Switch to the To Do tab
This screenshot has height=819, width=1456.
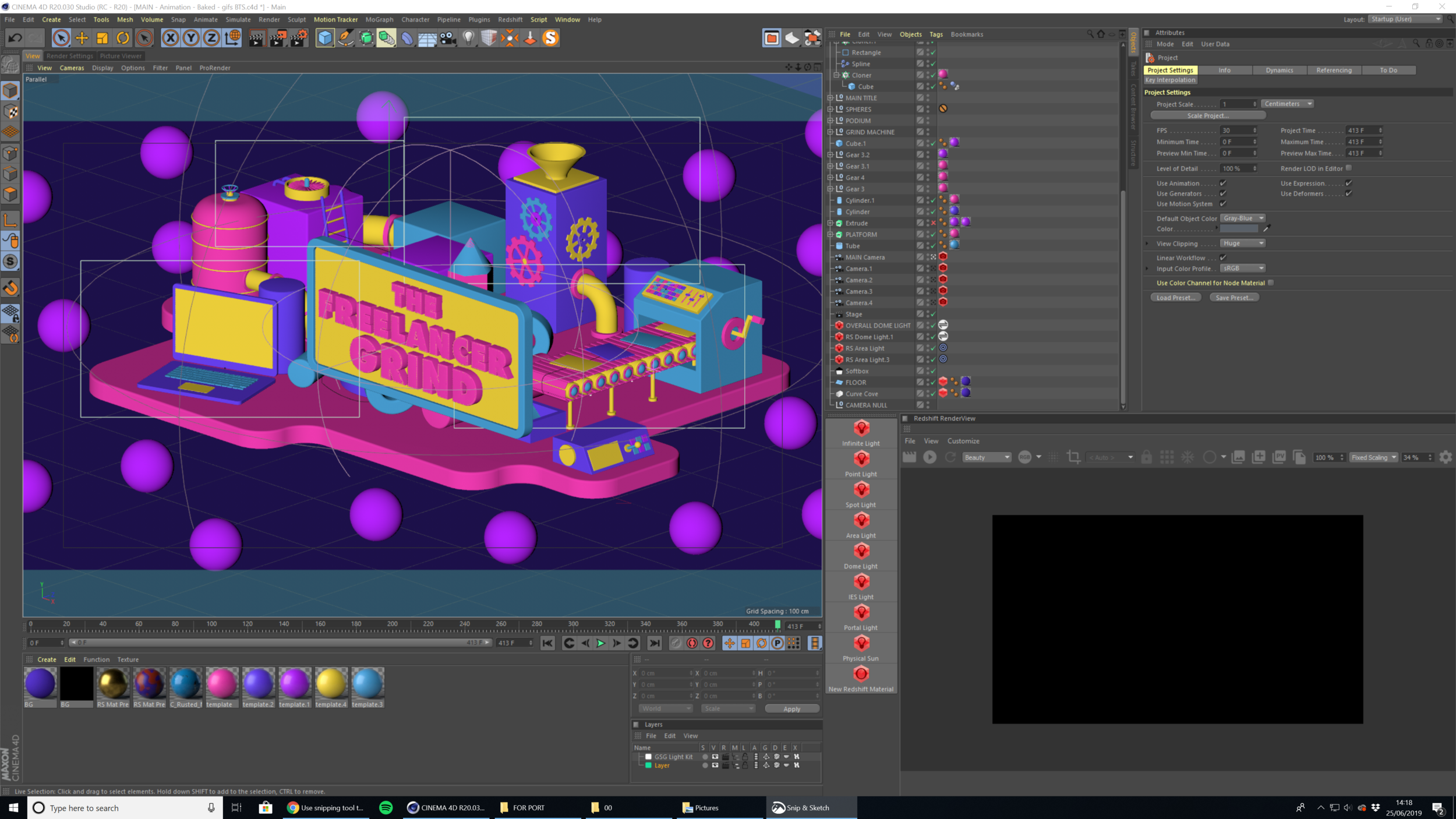pos(1388,70)
